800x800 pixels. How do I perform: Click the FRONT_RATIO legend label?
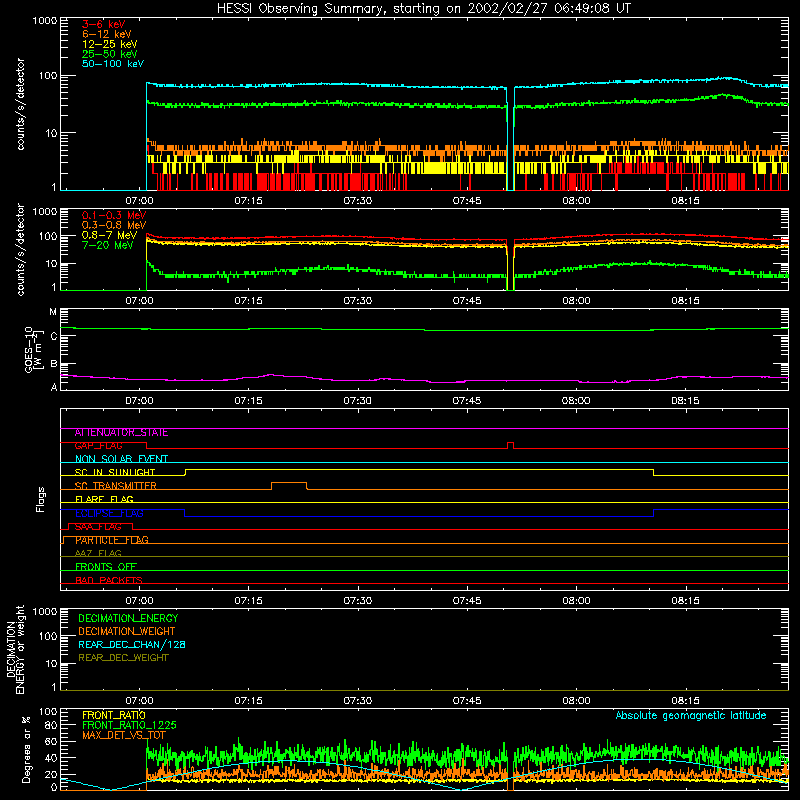pos(114,715)
